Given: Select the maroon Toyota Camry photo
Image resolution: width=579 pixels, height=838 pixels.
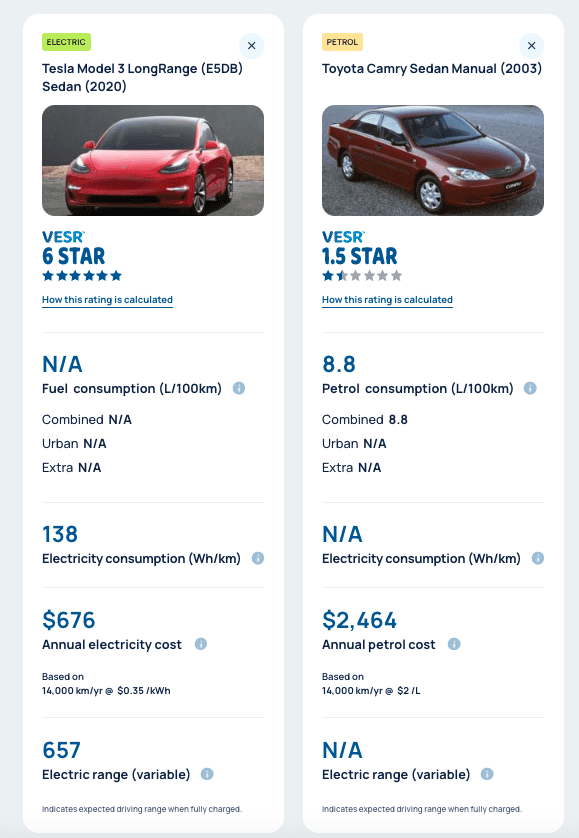Looking at the screenshot, I should pyautogui.click(x=433, y=160).
